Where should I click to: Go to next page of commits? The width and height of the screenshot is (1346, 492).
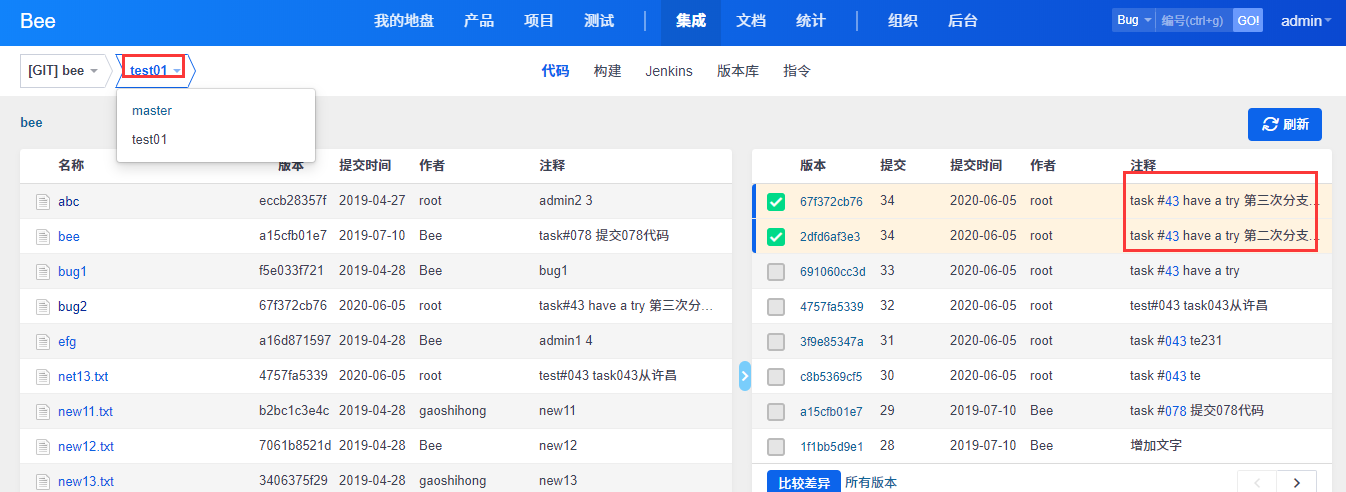point(1297,483)
